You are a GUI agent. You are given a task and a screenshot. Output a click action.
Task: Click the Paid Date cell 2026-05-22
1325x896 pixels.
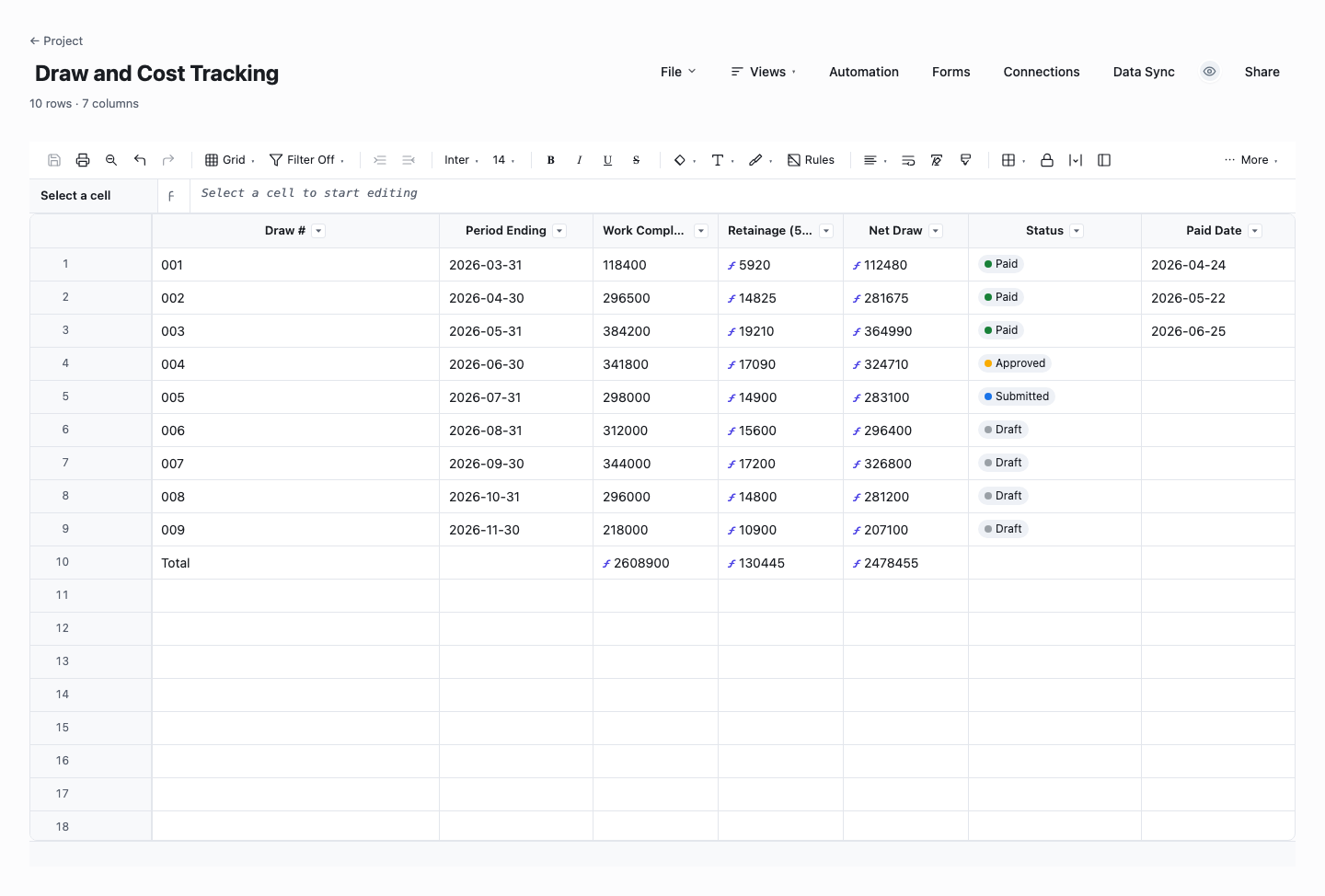[1218, 298]
